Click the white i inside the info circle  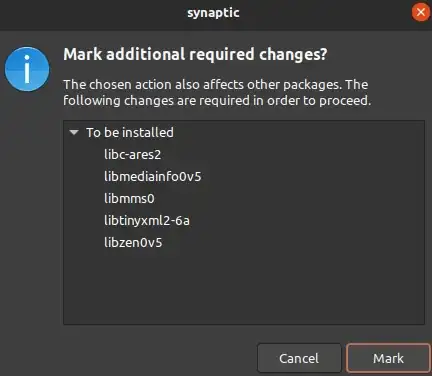[x=27, y=69]
